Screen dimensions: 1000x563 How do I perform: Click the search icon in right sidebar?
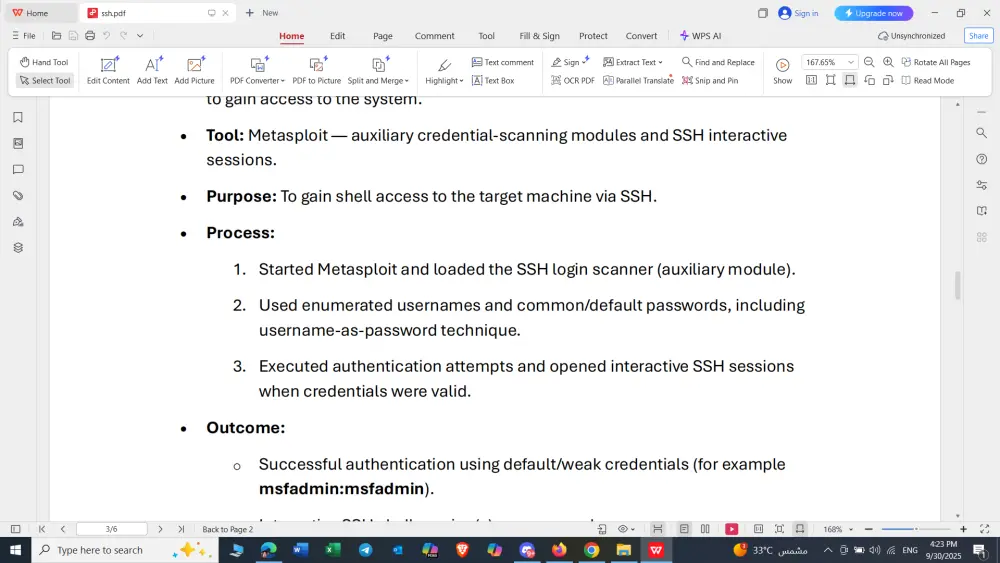[982, 133]
